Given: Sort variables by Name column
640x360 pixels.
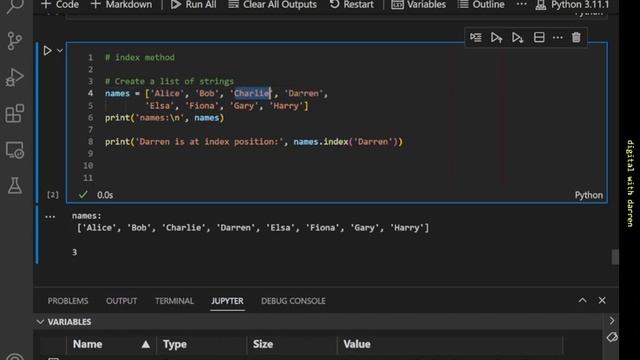Looking at the screenshot, I should tap(111, 344).
